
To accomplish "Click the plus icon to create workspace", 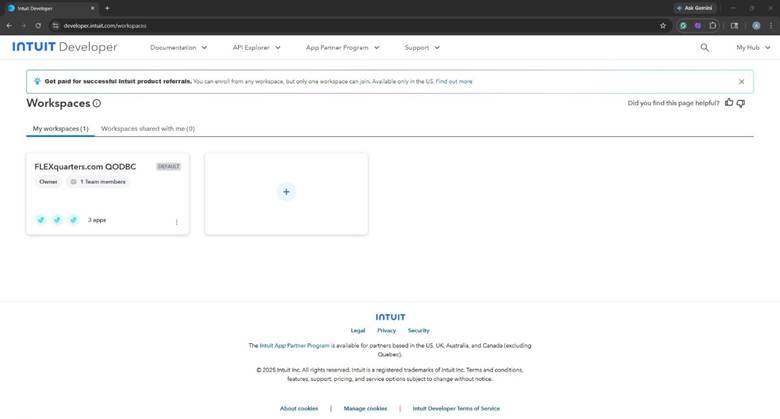I will click(x=286, y=192).
